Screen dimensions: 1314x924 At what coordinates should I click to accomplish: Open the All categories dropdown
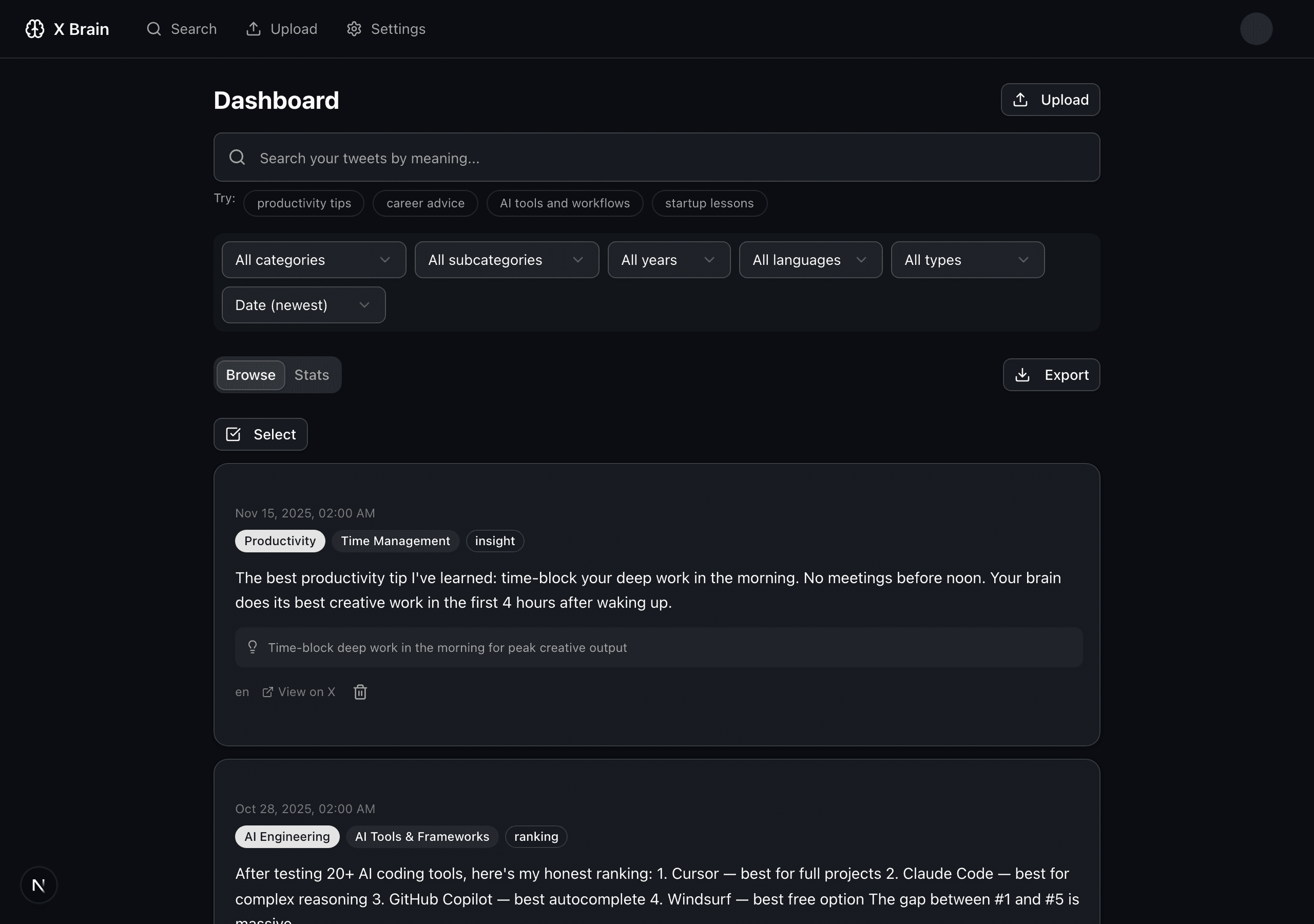click(313, 259)
